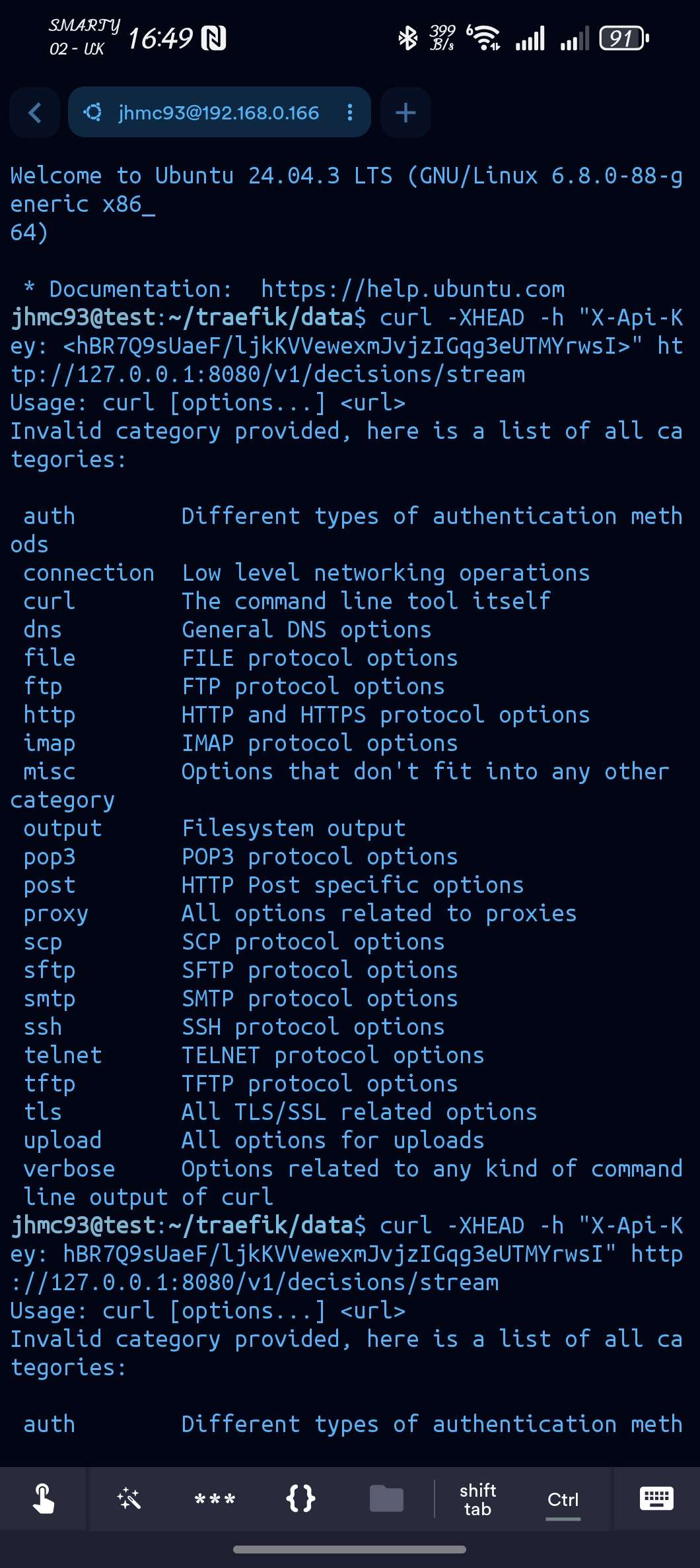Image resolution: width=700 pixels, height=1568 pixels.
Task: Tap the touch gesture mode icon
Action: [43, 1499]
